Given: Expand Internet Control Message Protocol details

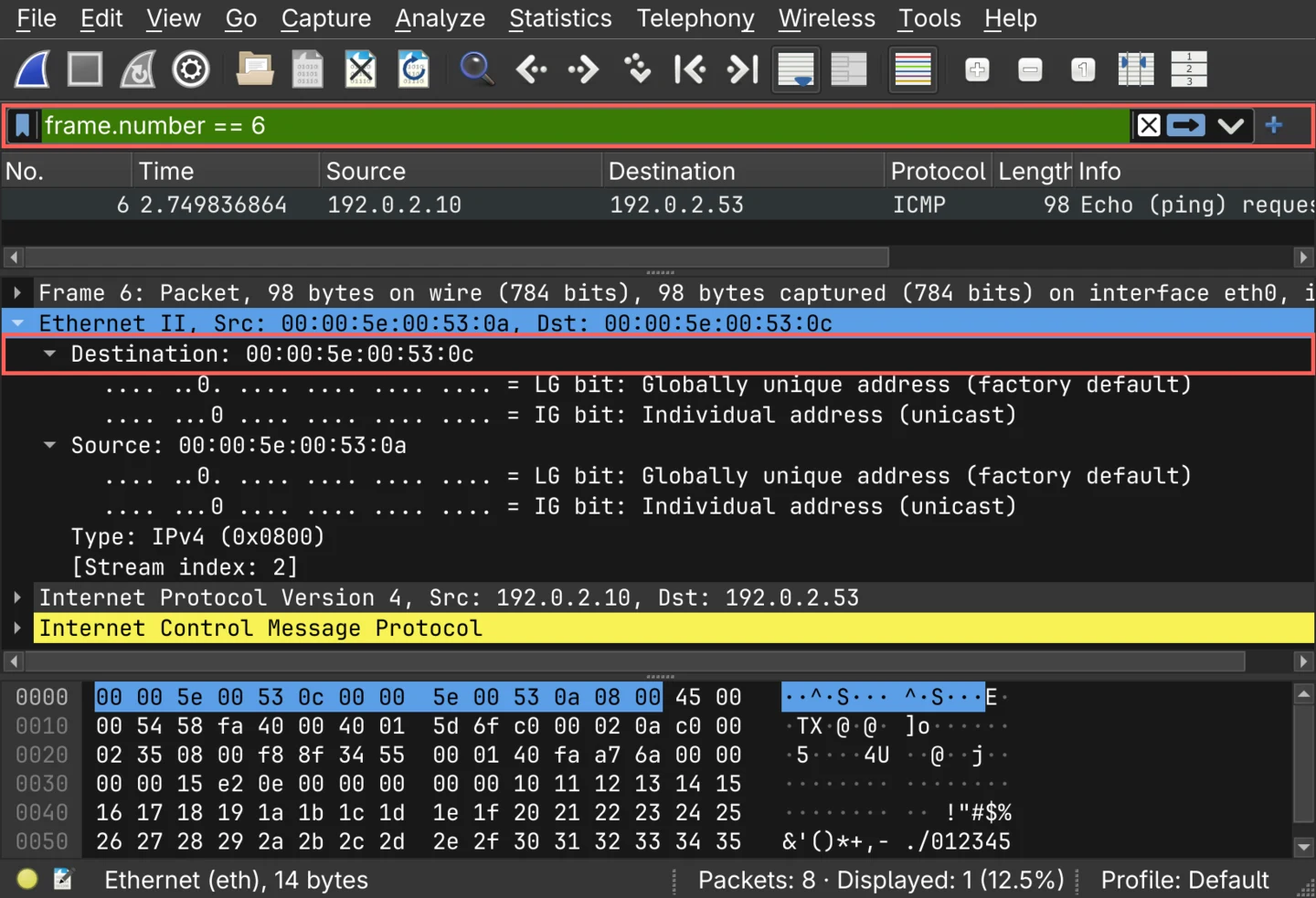Looking at the screenshot, I should pyautogui.click(x=17, y=629).
